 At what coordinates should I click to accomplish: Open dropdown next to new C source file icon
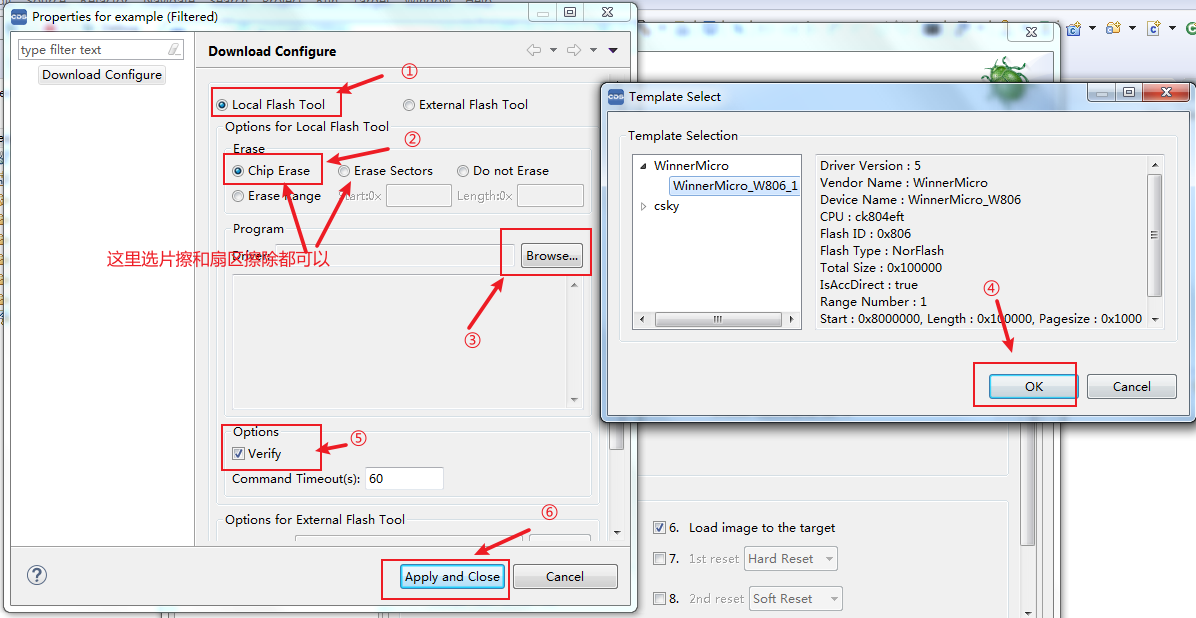point(1172,29)
